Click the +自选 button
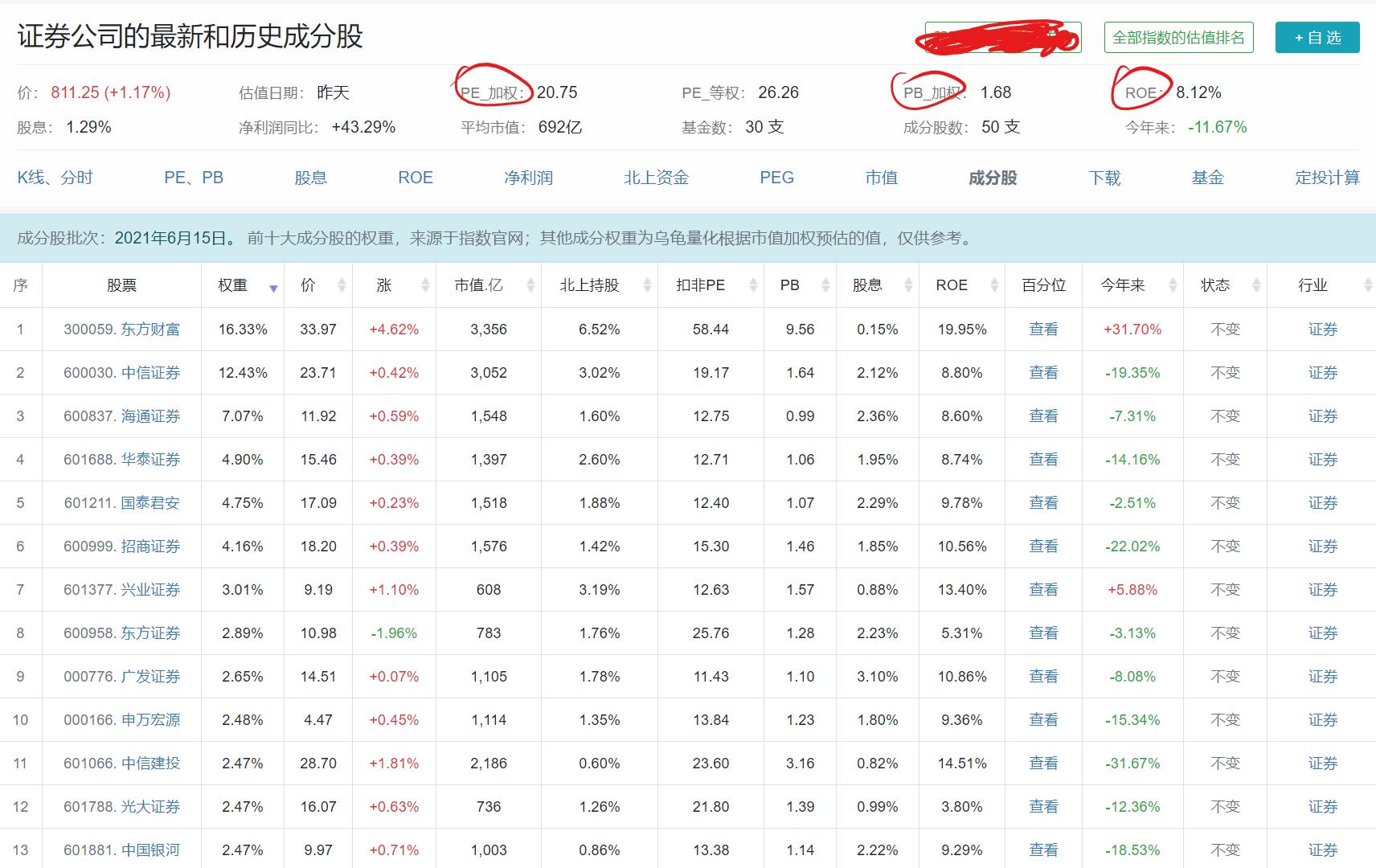 1317,37
